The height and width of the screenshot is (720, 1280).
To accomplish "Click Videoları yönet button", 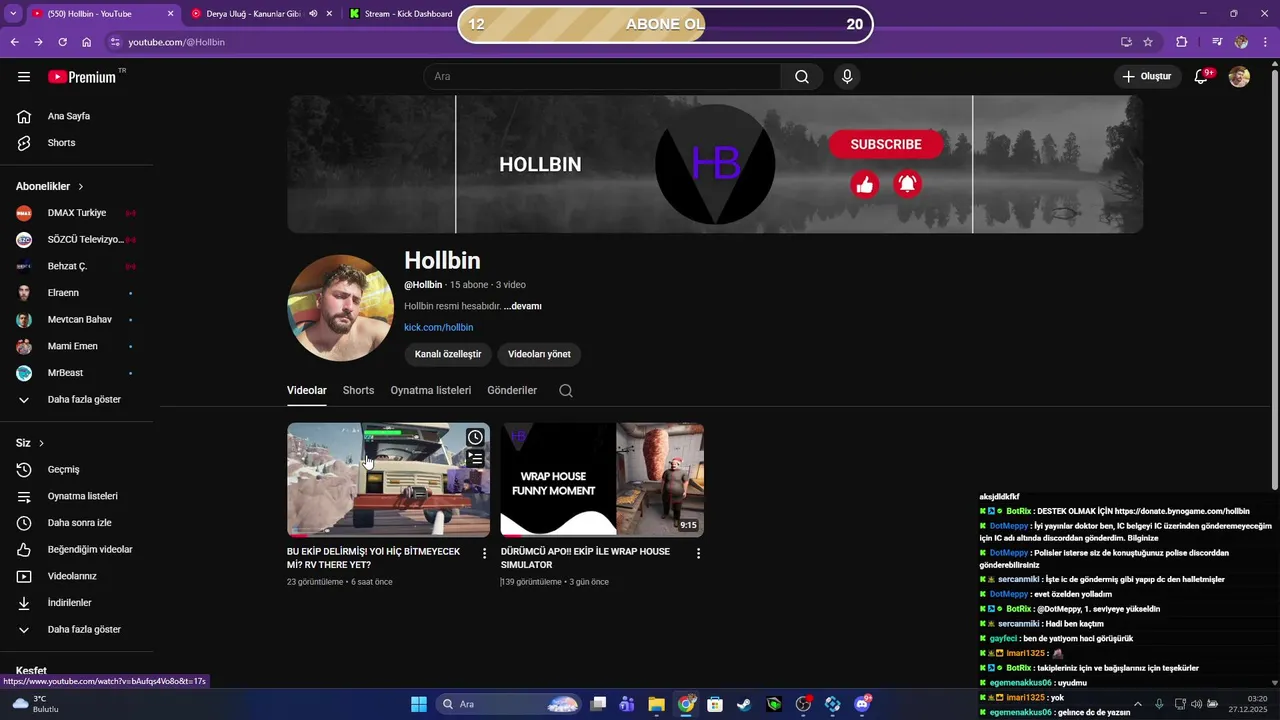I will 539,354.
